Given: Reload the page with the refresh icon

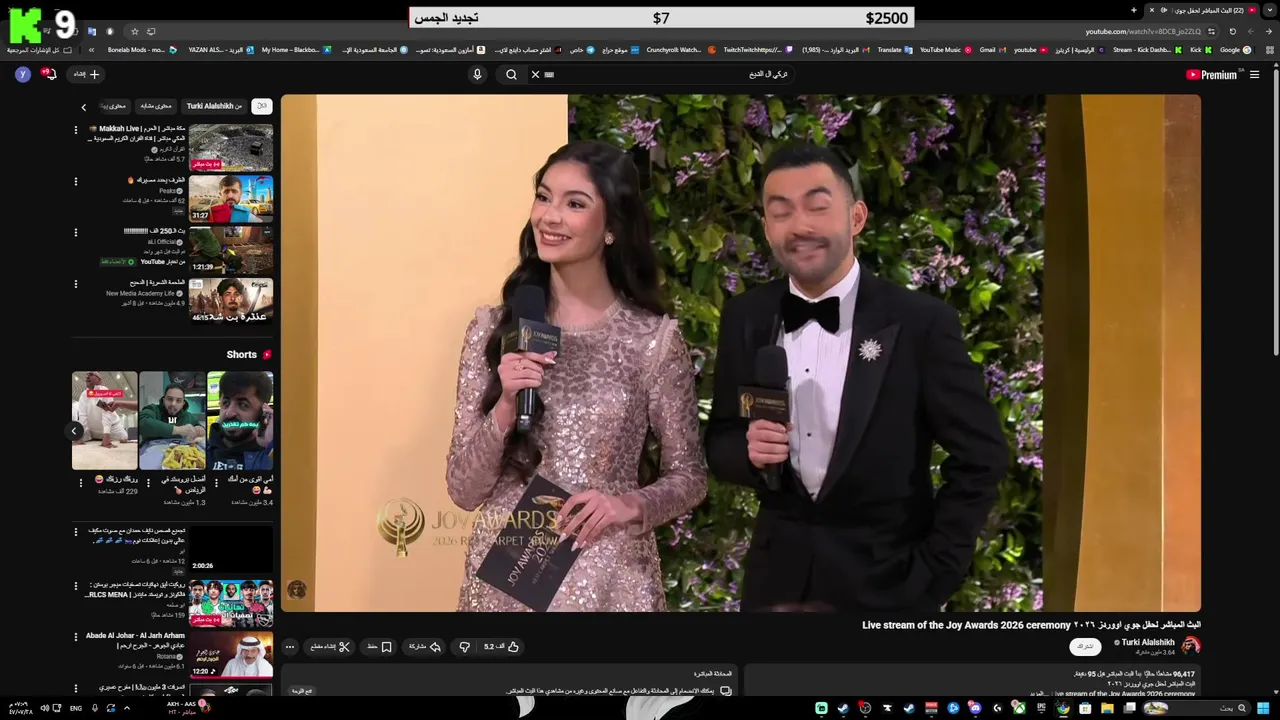Looking at the screenshot, I should tap(1232, 31).
